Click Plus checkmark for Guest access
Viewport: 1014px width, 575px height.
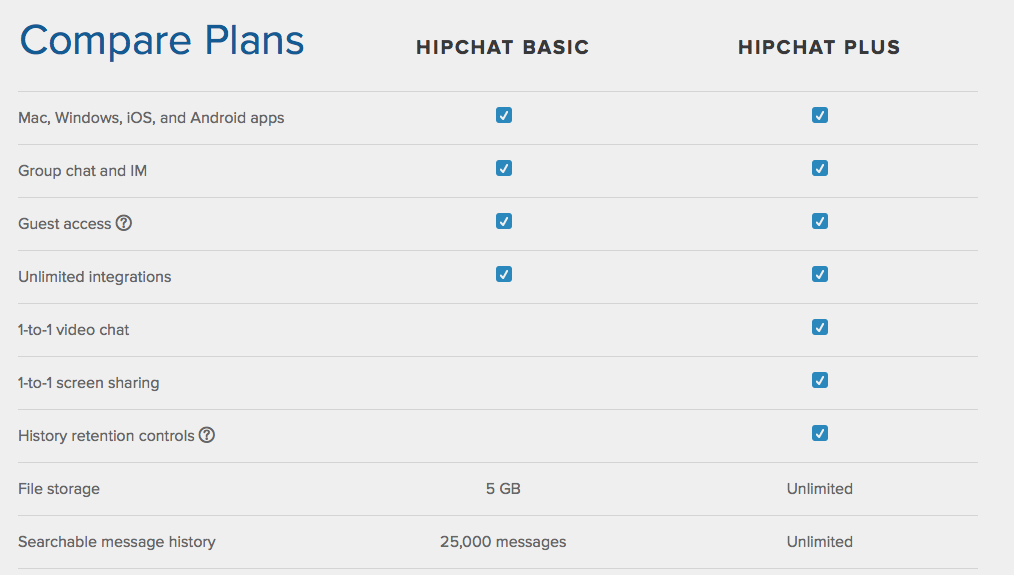819,221
